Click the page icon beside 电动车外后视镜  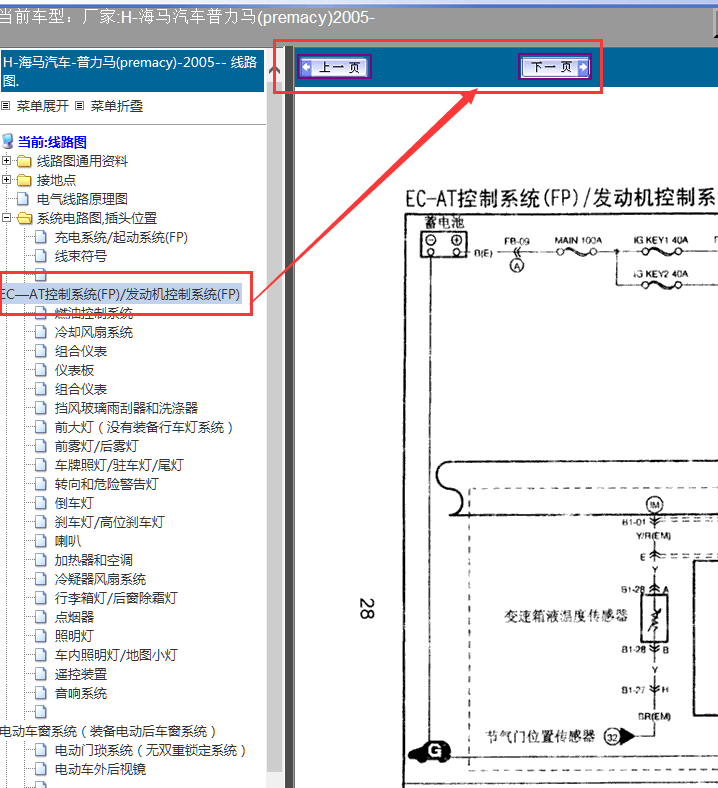pos(41,769)
